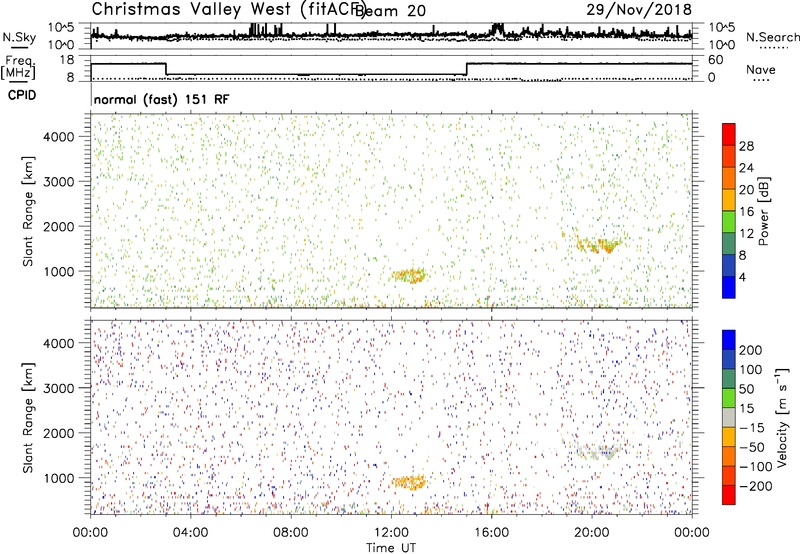Click the "Christmas Valley West (fitACF)" title

(x=229, y=10)
